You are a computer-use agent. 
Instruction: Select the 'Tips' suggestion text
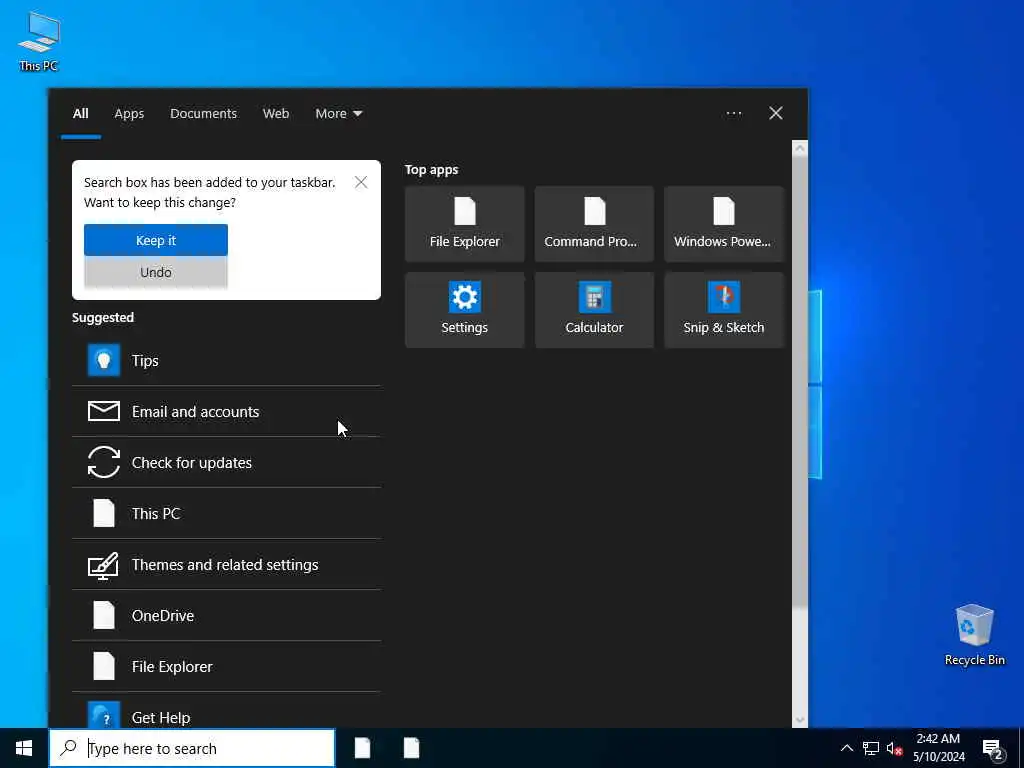(145, 360)
